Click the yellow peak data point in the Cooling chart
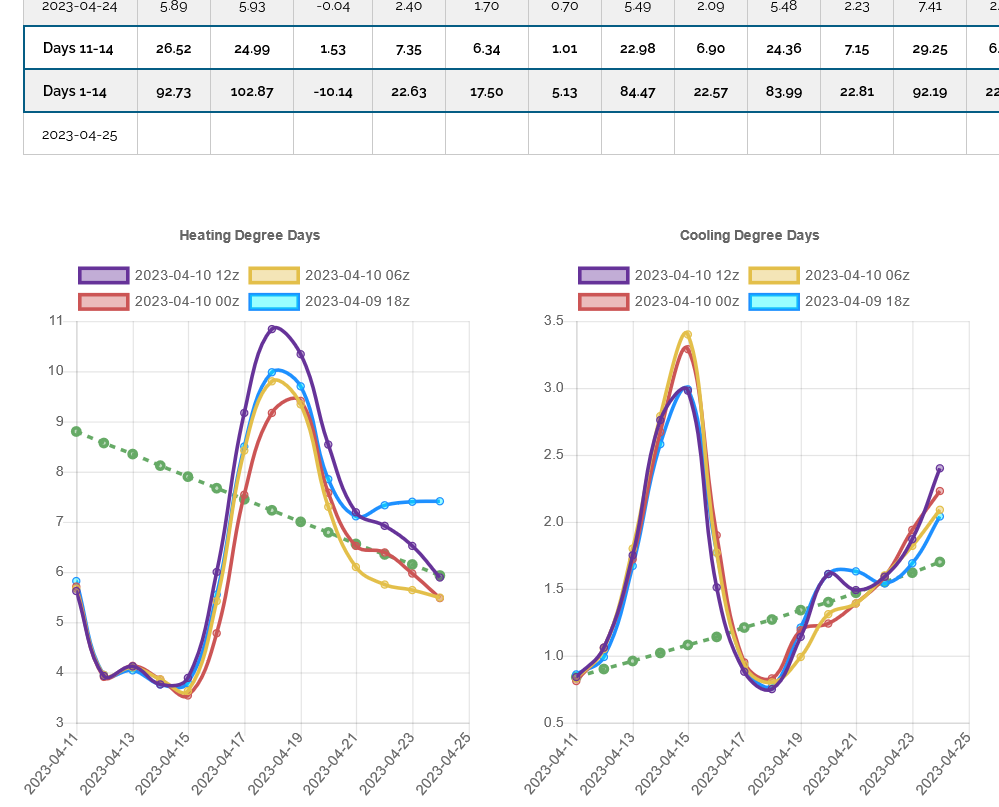This screenshot has height=807, width=999. pyautogui.click(x=687, y=335)
